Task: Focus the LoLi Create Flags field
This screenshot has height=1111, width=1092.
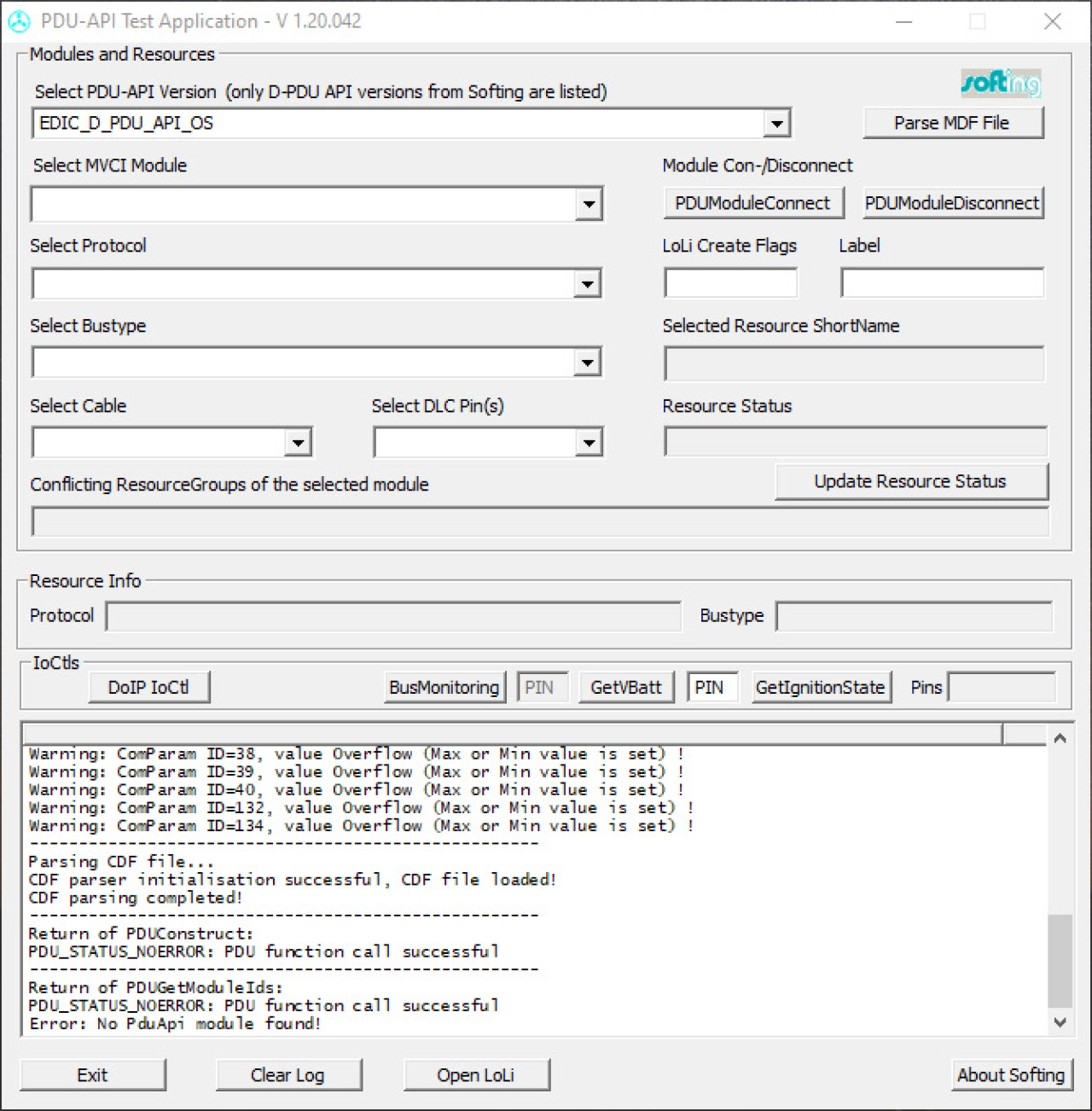Action: [x=731, y=282]
